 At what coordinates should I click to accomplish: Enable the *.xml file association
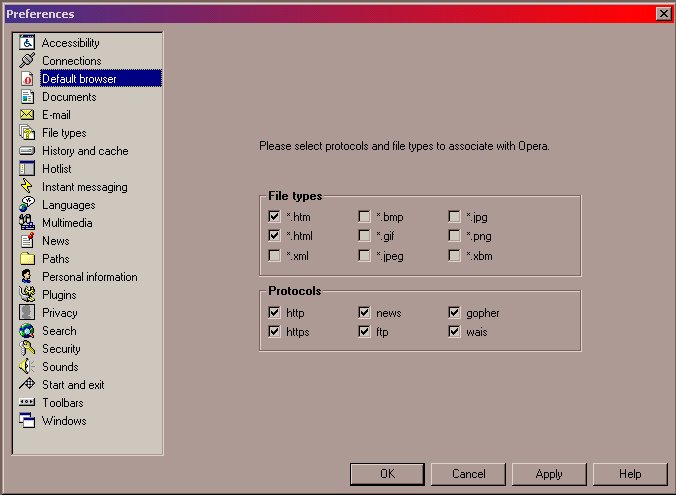pyautogui.click(x=274, y=255)
